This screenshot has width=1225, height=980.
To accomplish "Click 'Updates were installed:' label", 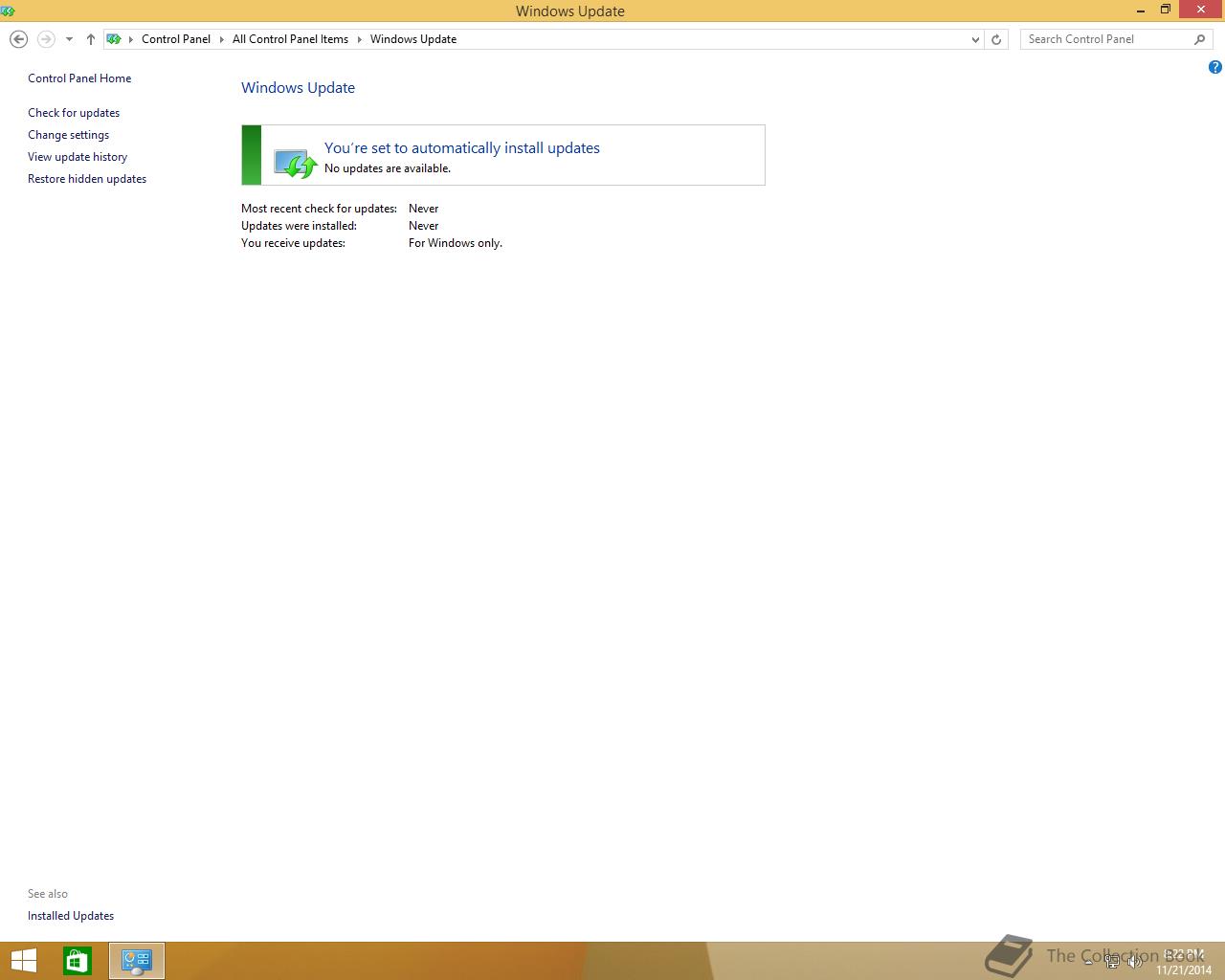I will pos(299,226).
